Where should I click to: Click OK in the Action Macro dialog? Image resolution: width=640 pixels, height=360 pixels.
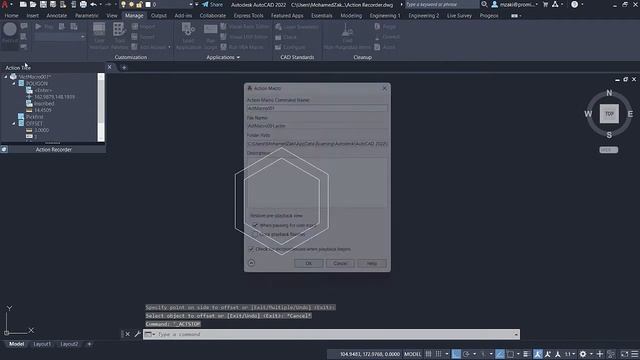(309, 263)
